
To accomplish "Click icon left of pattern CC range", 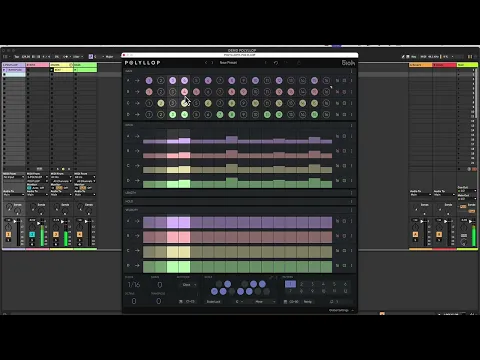I will click(285, 302).
